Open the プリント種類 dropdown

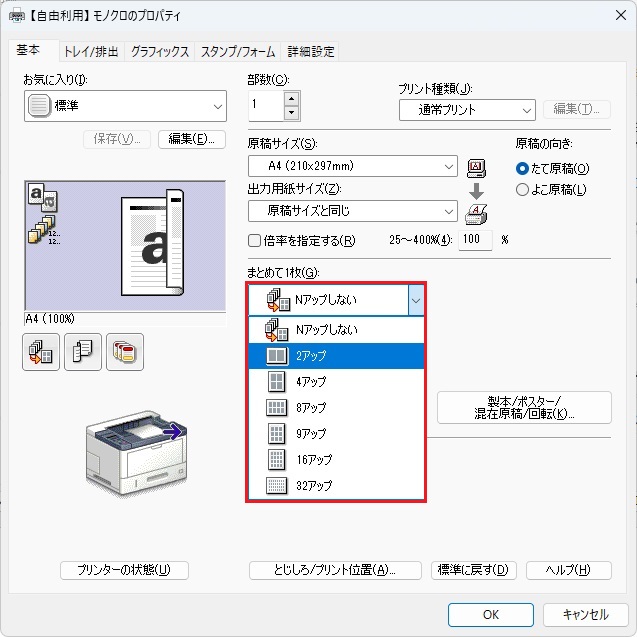(x=467, y=110)
